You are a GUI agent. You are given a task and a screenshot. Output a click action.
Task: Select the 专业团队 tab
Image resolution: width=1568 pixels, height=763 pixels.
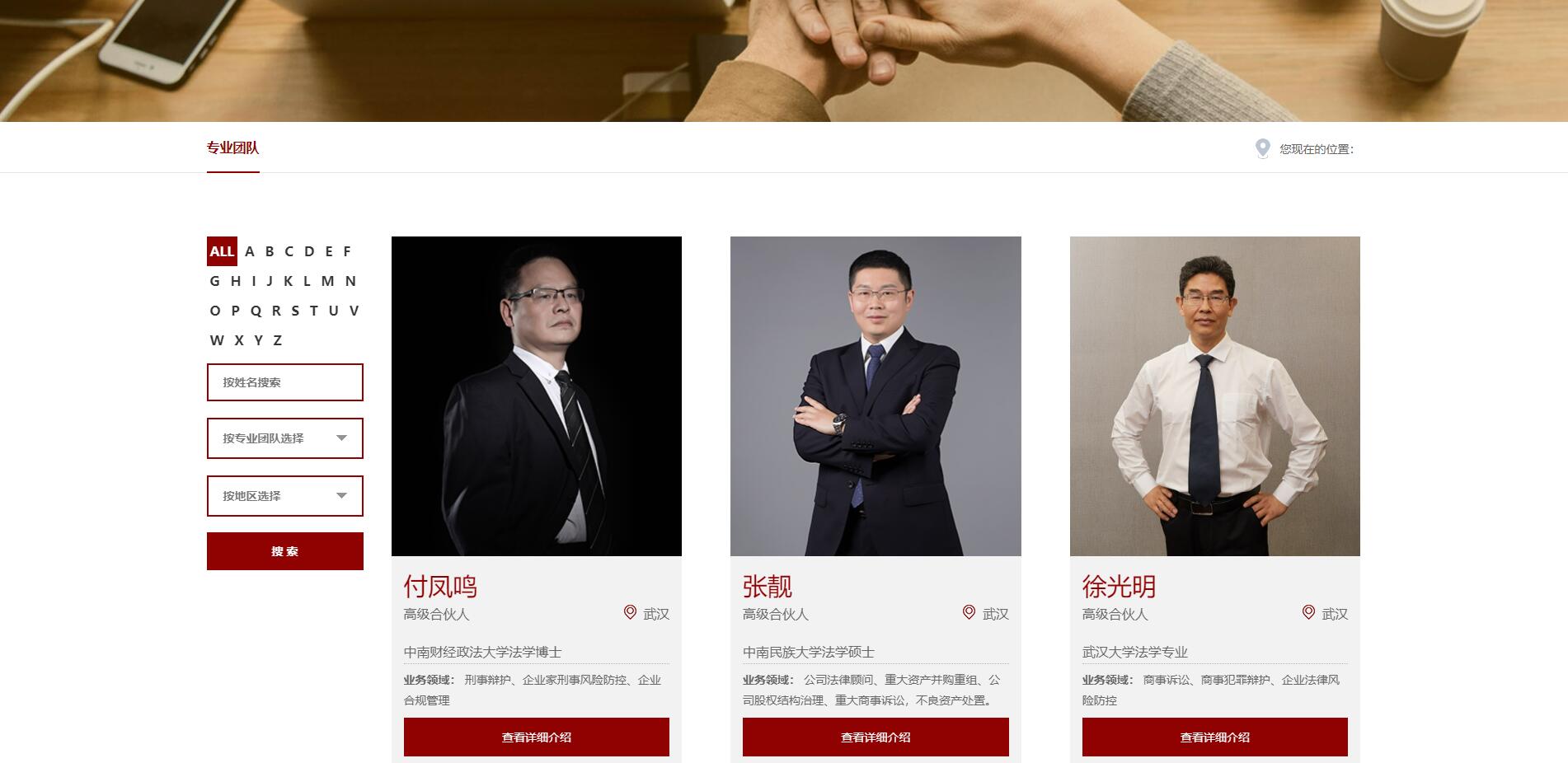[x=232, y=148]
